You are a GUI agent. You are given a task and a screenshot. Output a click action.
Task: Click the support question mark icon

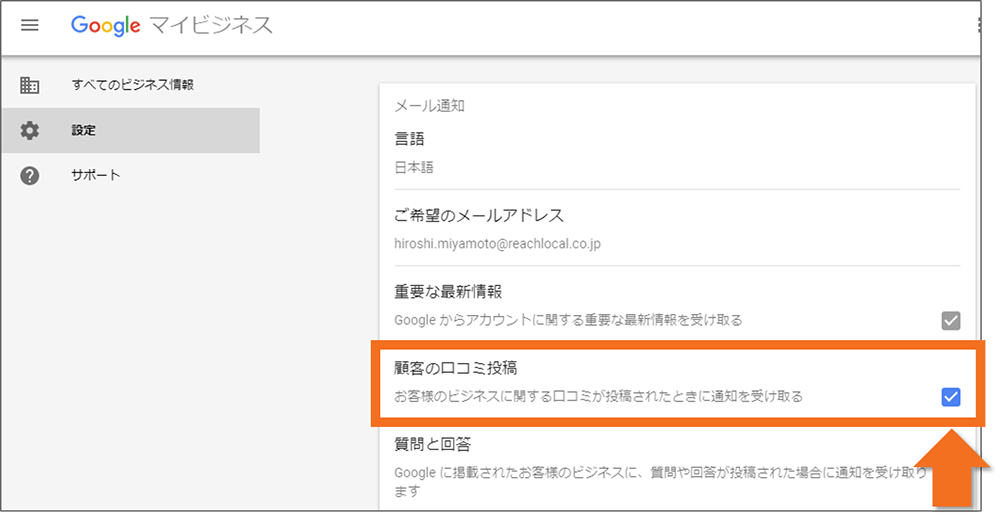pyautogui.click(x=29, y=175)
